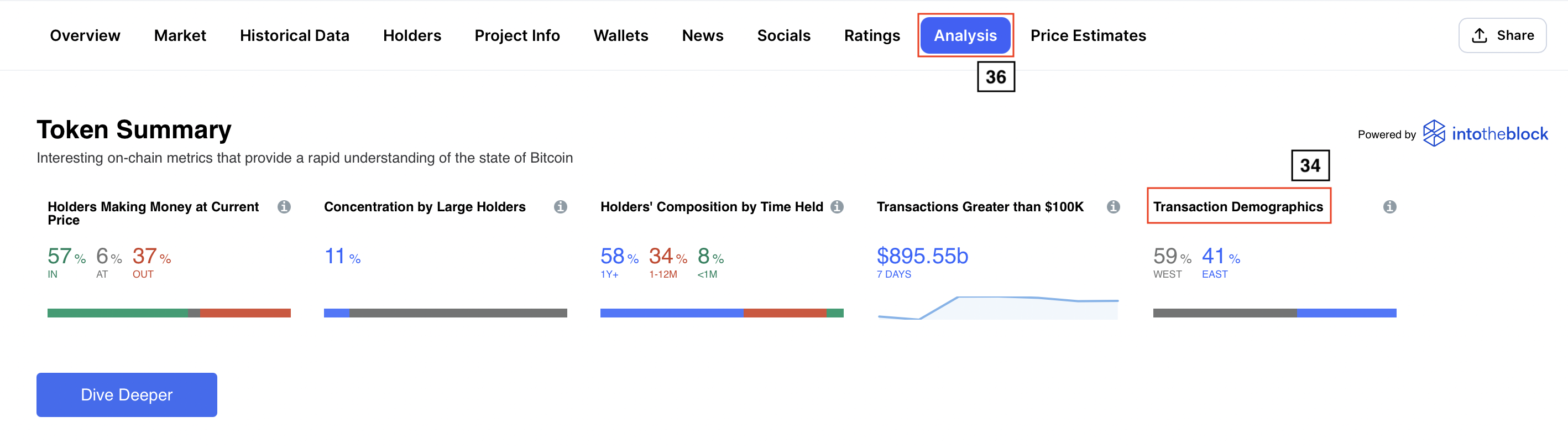This screenshot has height=448, width=1568.
Task: Click the 7 days transactions line chart
Action: click(997, 308)
